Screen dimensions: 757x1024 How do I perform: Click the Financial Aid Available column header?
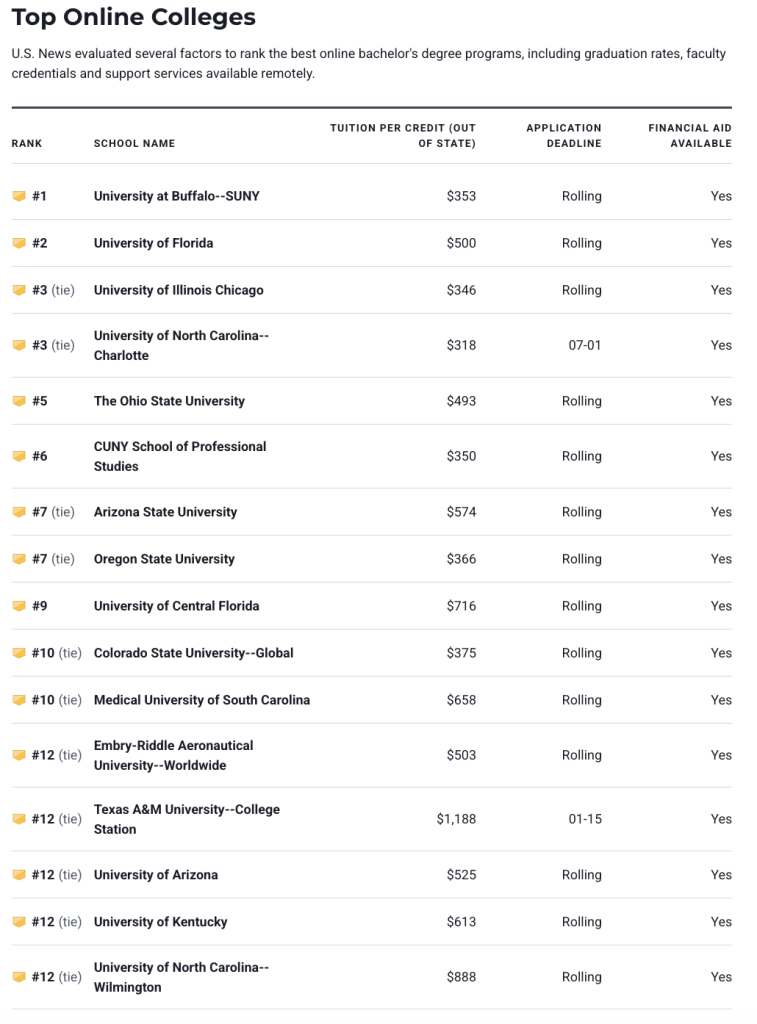689,135
